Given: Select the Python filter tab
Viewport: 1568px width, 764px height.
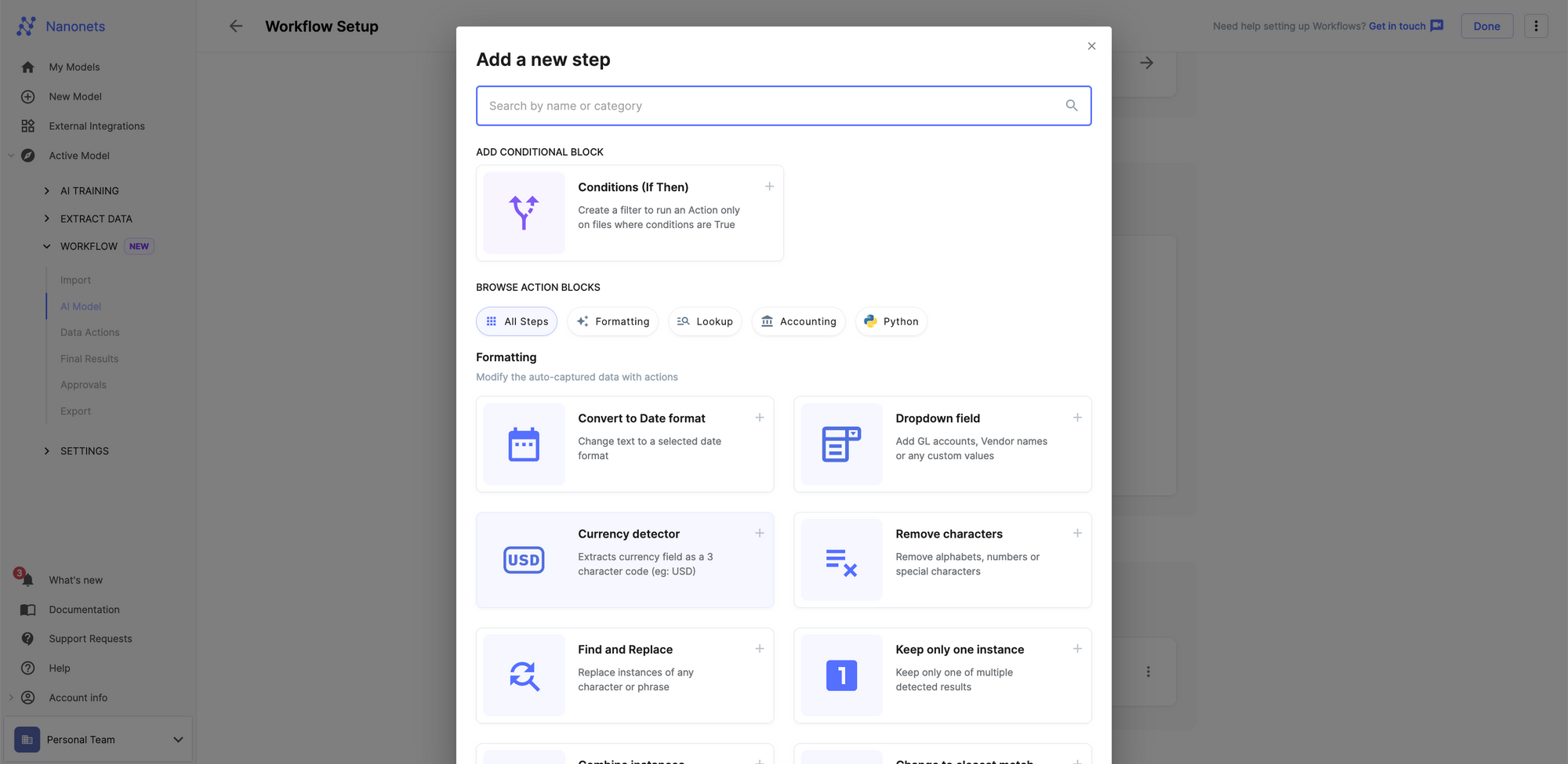Looking at the screenshot, I should click(x=891, y=321).
